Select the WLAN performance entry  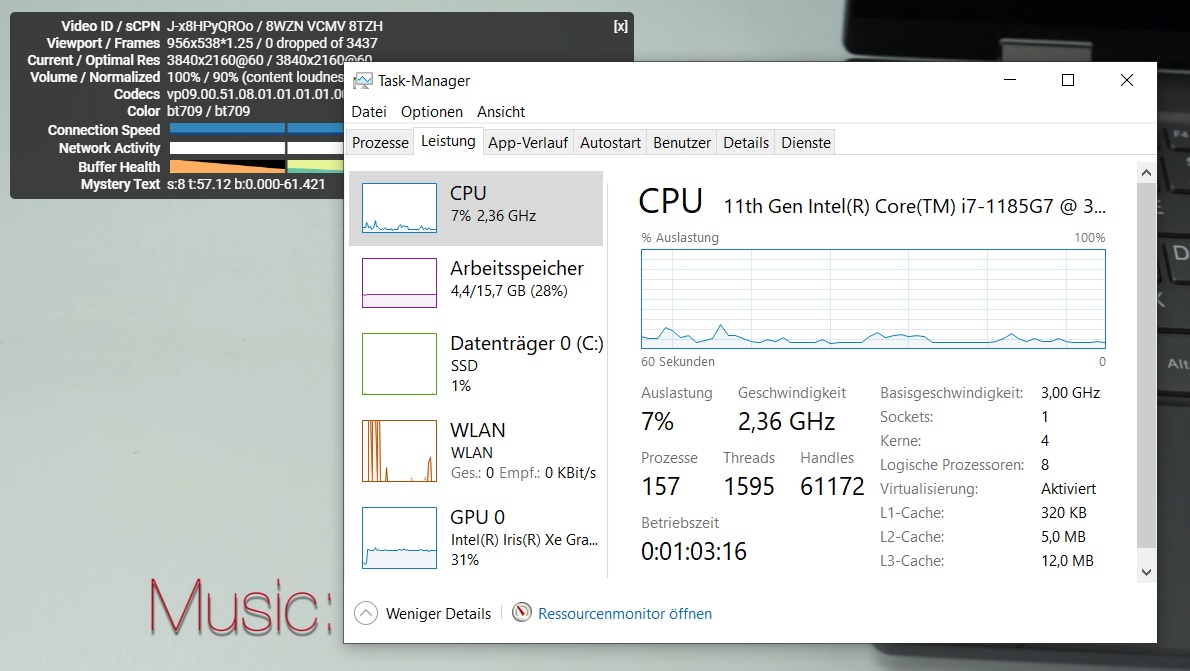476,451
